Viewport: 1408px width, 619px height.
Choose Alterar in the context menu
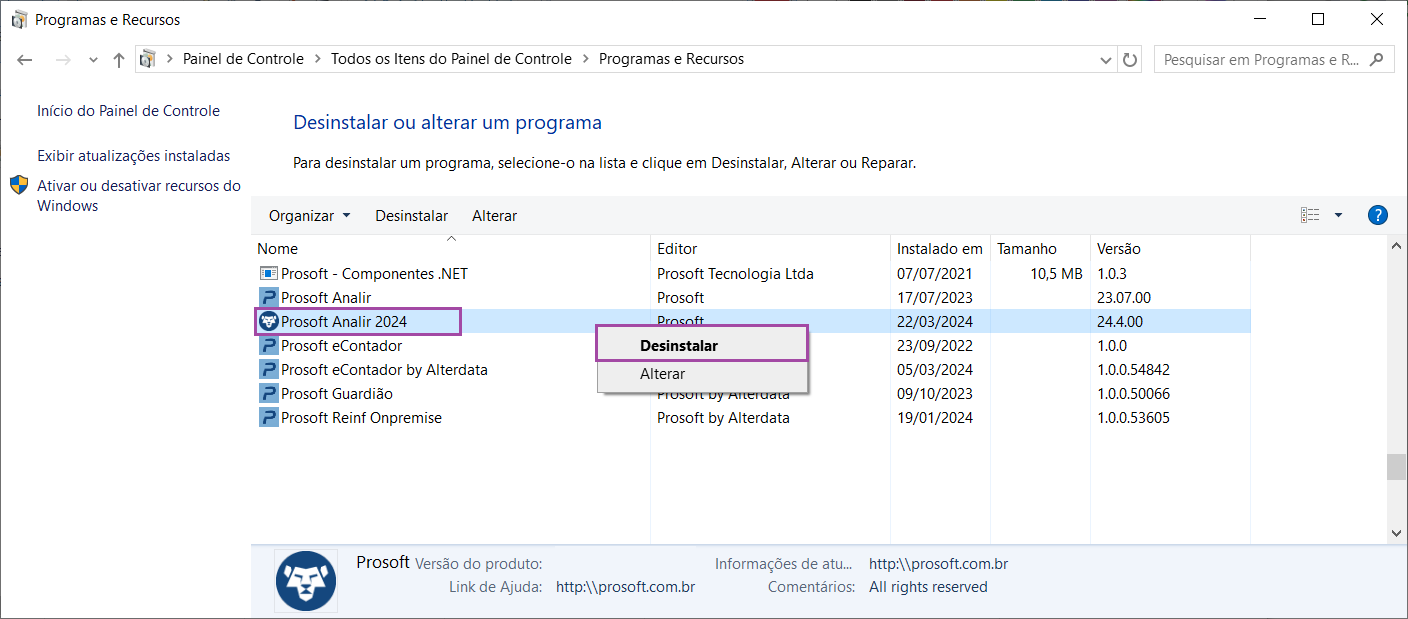(x=702, y=374)
